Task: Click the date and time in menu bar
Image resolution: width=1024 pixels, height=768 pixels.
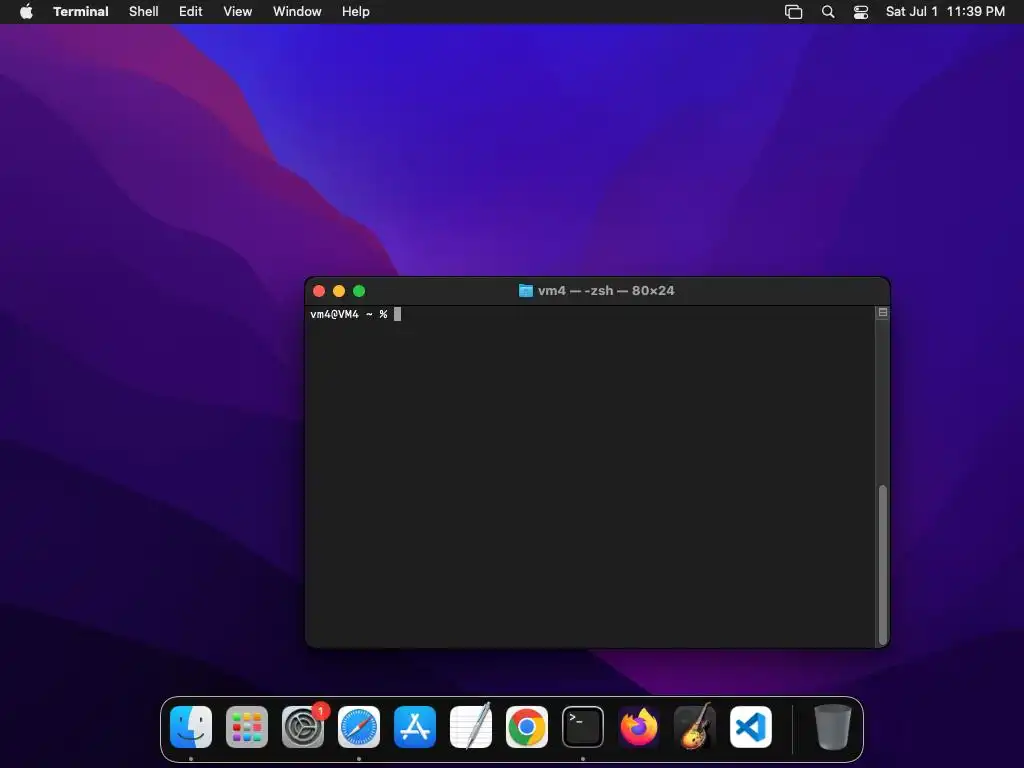Action: tap(945, 12)
